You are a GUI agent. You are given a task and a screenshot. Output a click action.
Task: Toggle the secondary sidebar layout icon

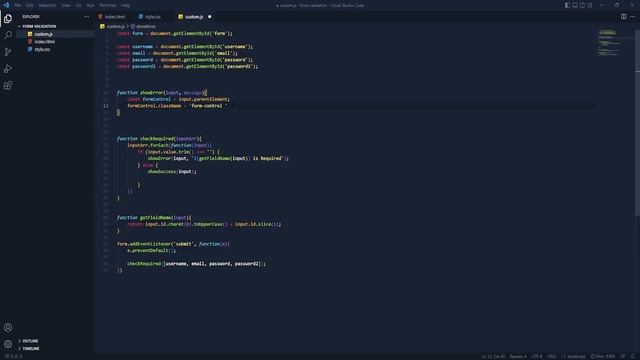click(582, 5)
